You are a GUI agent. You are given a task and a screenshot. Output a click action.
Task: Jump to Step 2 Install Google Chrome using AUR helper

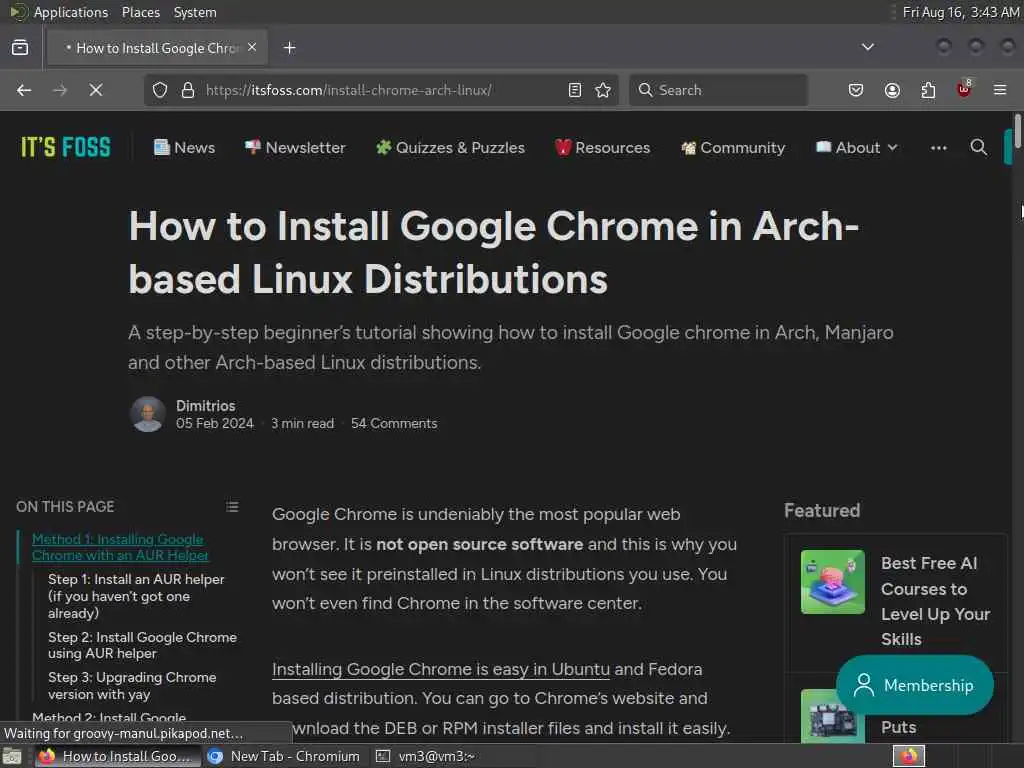[x=142, y=645]
